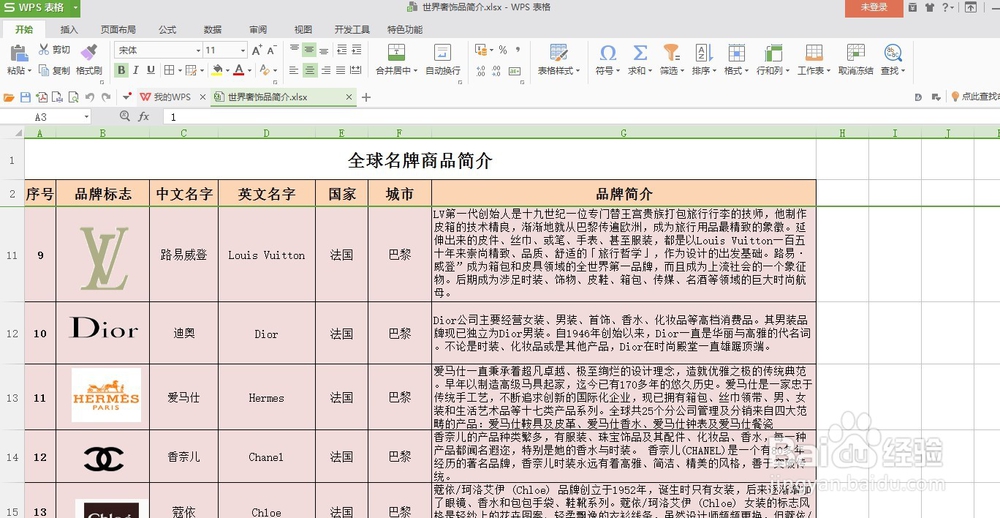This screenshot has height=518, width=1000.
Task: Toggle right horizontal alignment
Action: (325, 70)
